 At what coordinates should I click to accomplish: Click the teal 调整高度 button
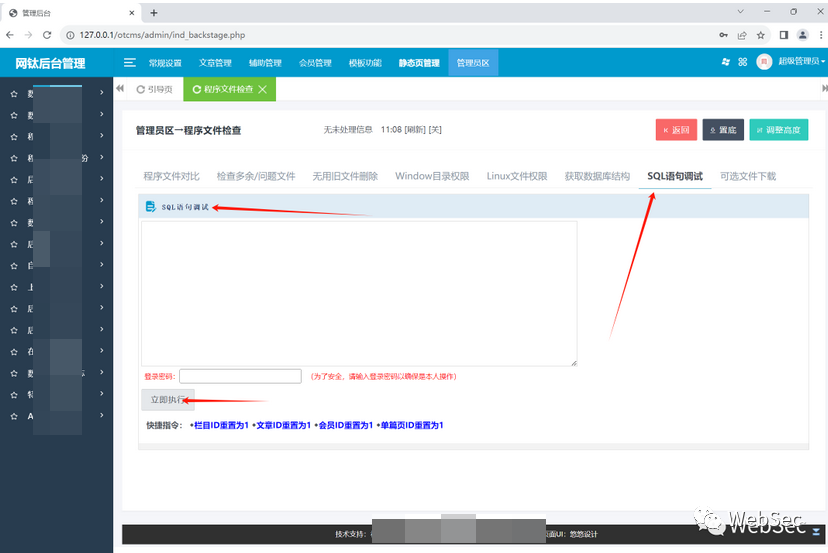(x=779, y=130)
